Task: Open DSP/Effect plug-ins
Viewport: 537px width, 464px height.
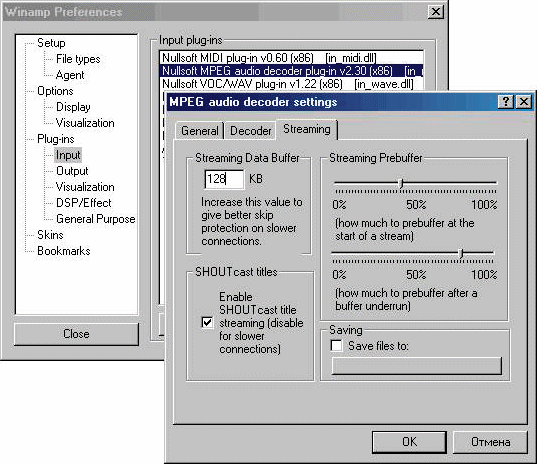Action: 84,203
